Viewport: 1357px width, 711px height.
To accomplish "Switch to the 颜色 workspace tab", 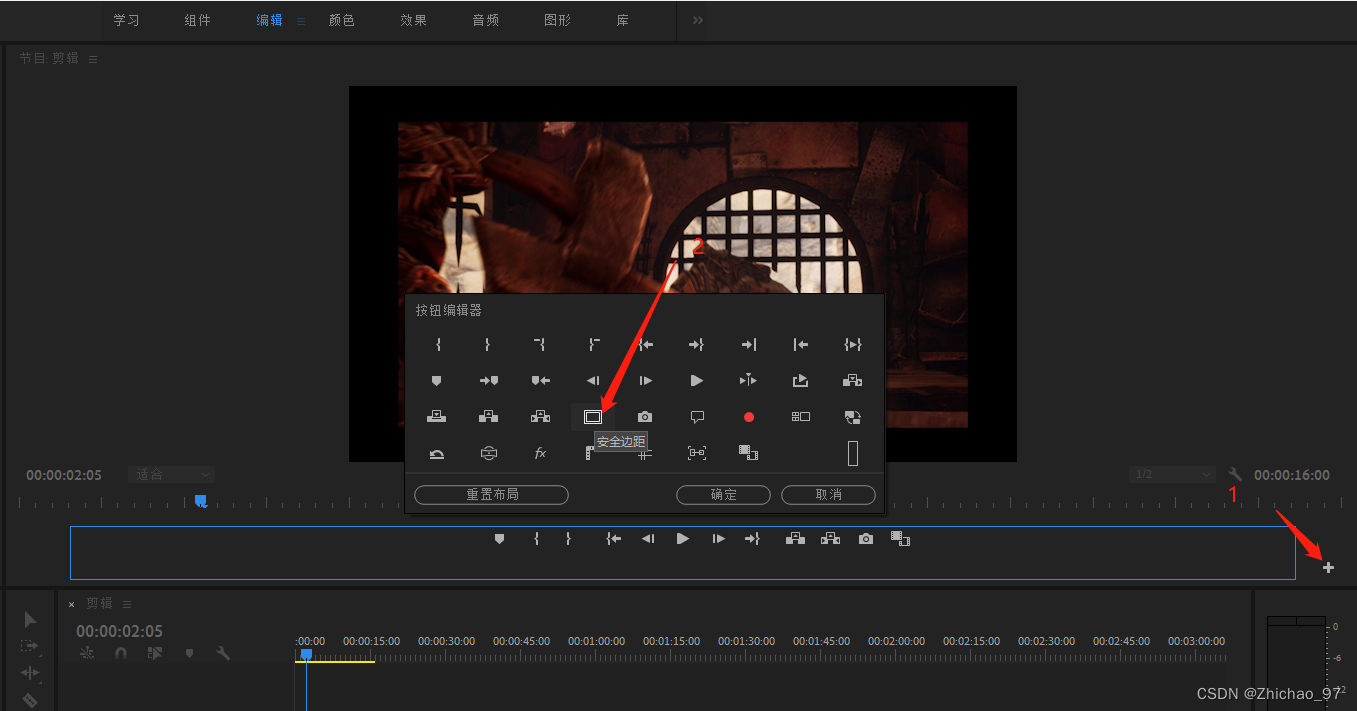I will tap(342, 20).
